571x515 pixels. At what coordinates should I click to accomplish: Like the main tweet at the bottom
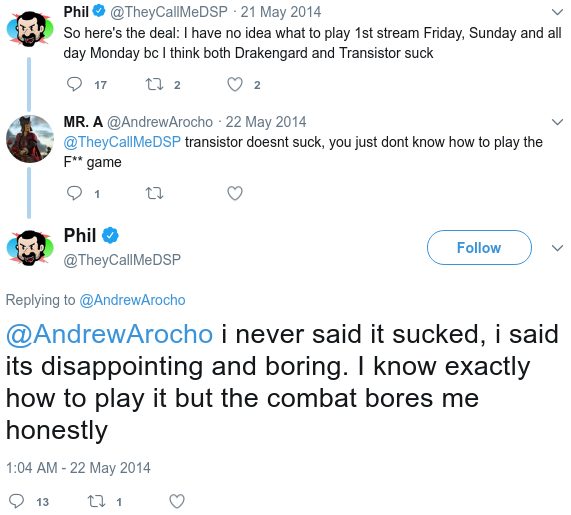(x=177, y=501)
